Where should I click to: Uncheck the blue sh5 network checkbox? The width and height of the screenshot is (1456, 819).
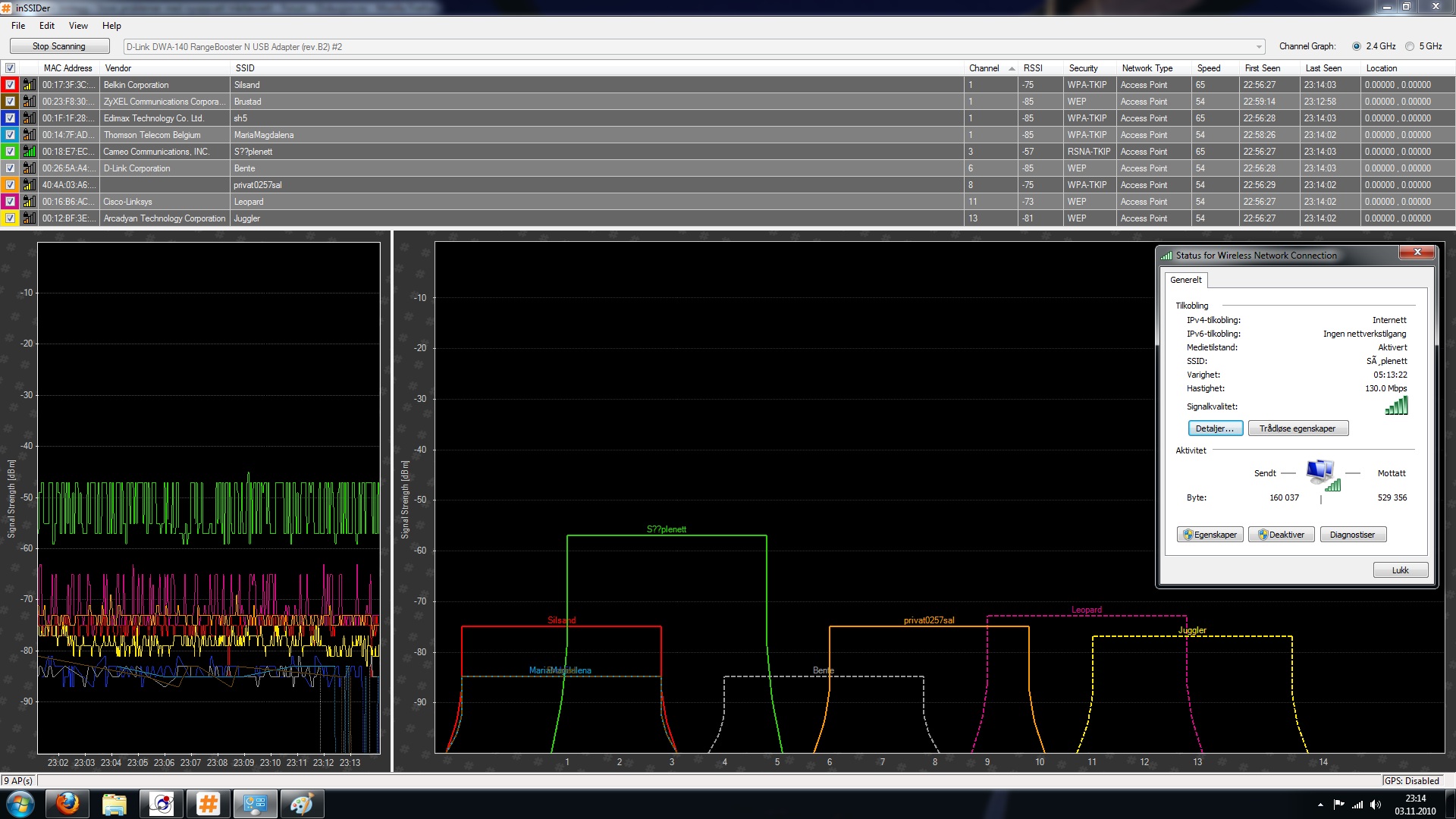(10, 118)
